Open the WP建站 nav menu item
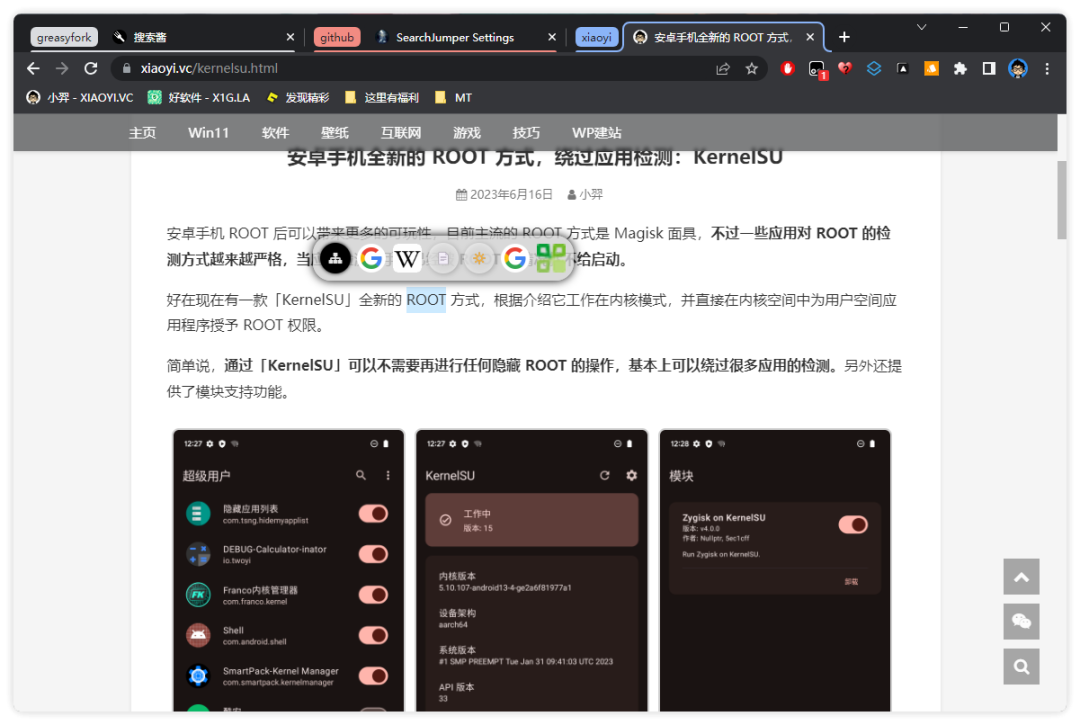Image resolution: width=1080 pixels, height=725 pixels. click(x=596, y=133)
